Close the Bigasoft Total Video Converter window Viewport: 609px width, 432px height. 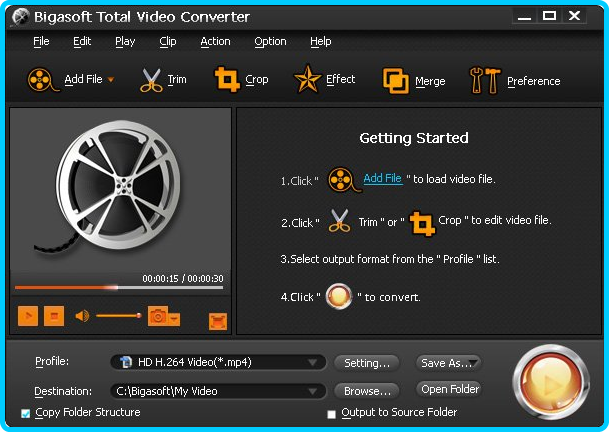pos(574,16)
